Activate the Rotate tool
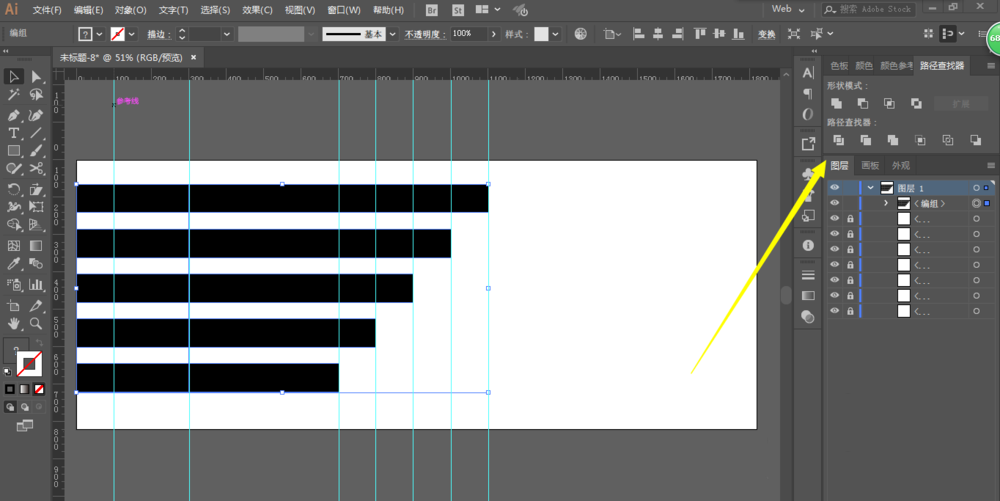The width and height of the screenshot is (1000, 501). tap(13, 189)
